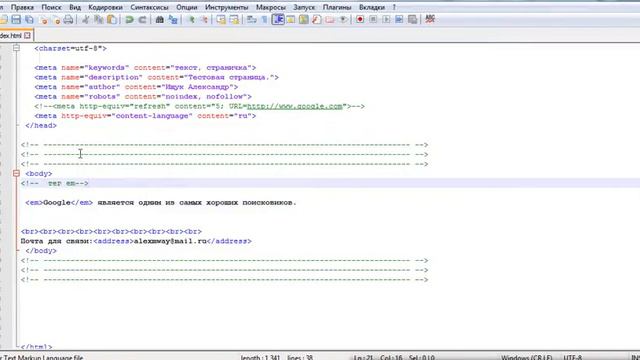
Task: Click the line of repeated <br> tags
Action: [111, 231]
